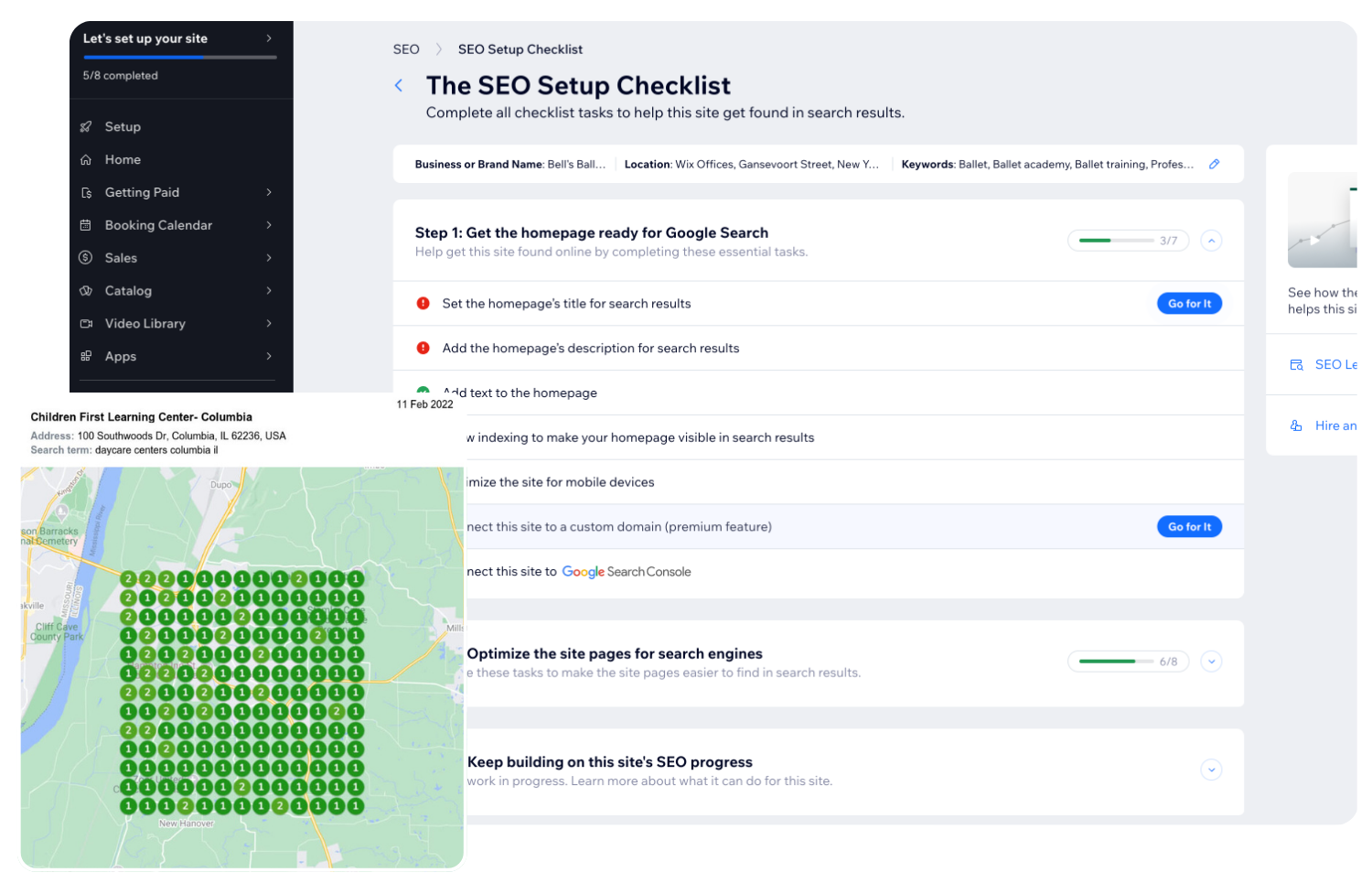The image size is (1372, 883).
Task: Click the Video Library camera icon
Action: pos(86,324)
